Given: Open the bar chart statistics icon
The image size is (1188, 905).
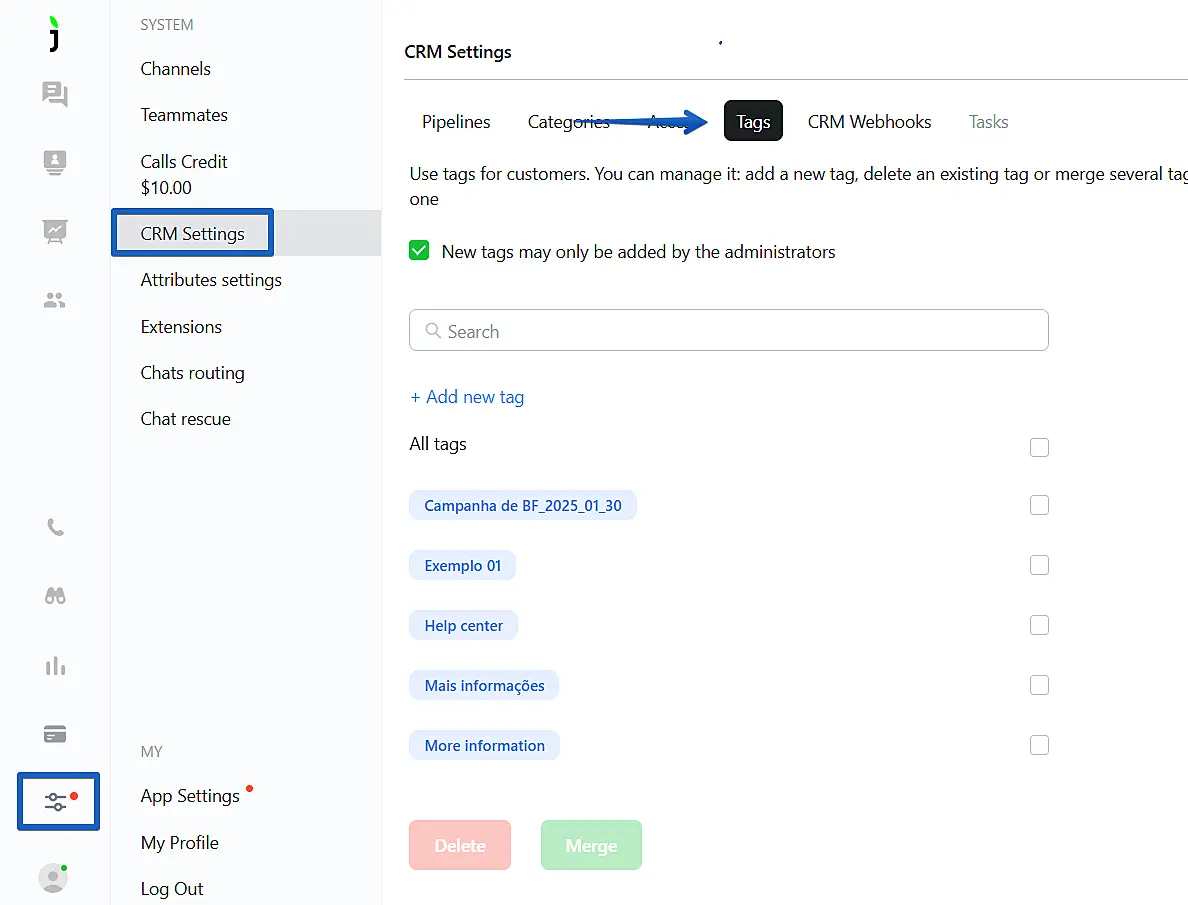Looking at the screenshot, I should coord(55,666).
